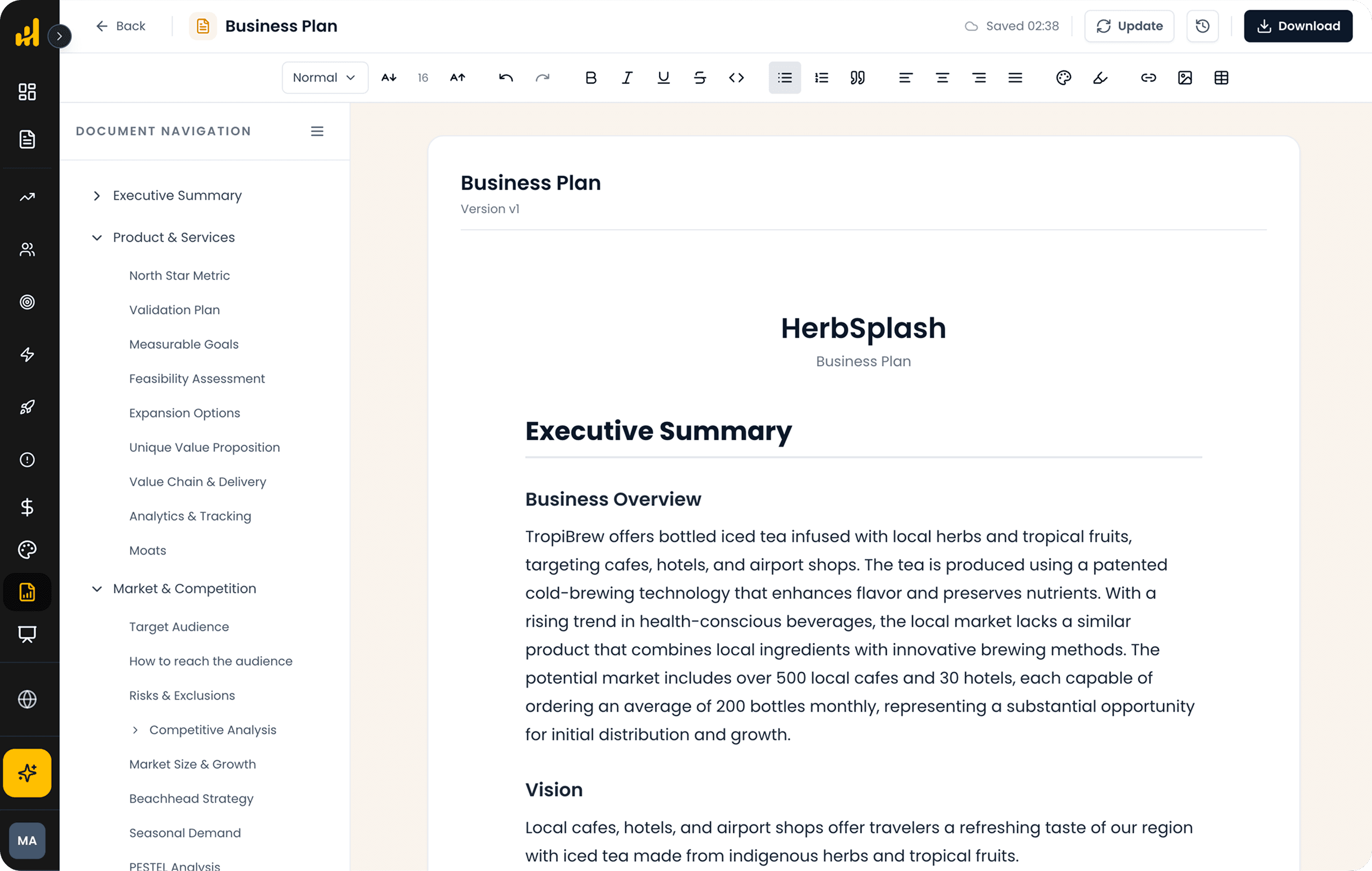Toggle italic formatting

[x=627, y=77]
